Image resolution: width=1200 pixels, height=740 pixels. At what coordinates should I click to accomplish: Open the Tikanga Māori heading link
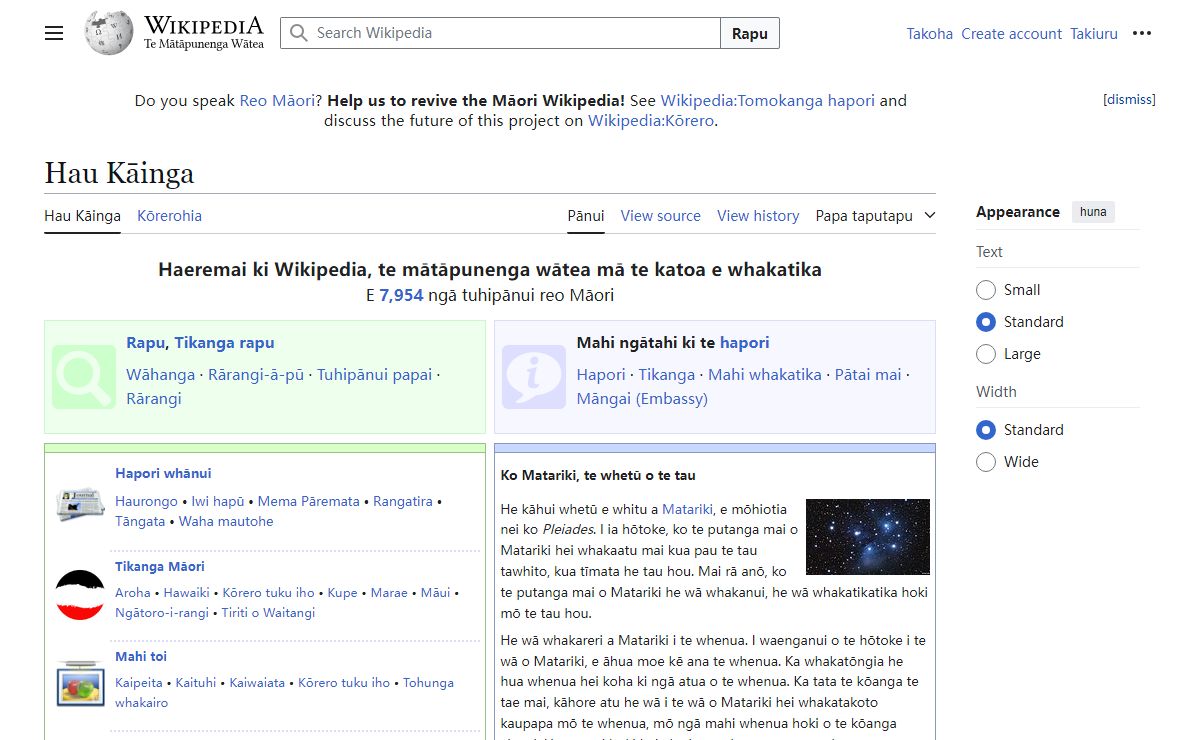(x=160, y=566)
